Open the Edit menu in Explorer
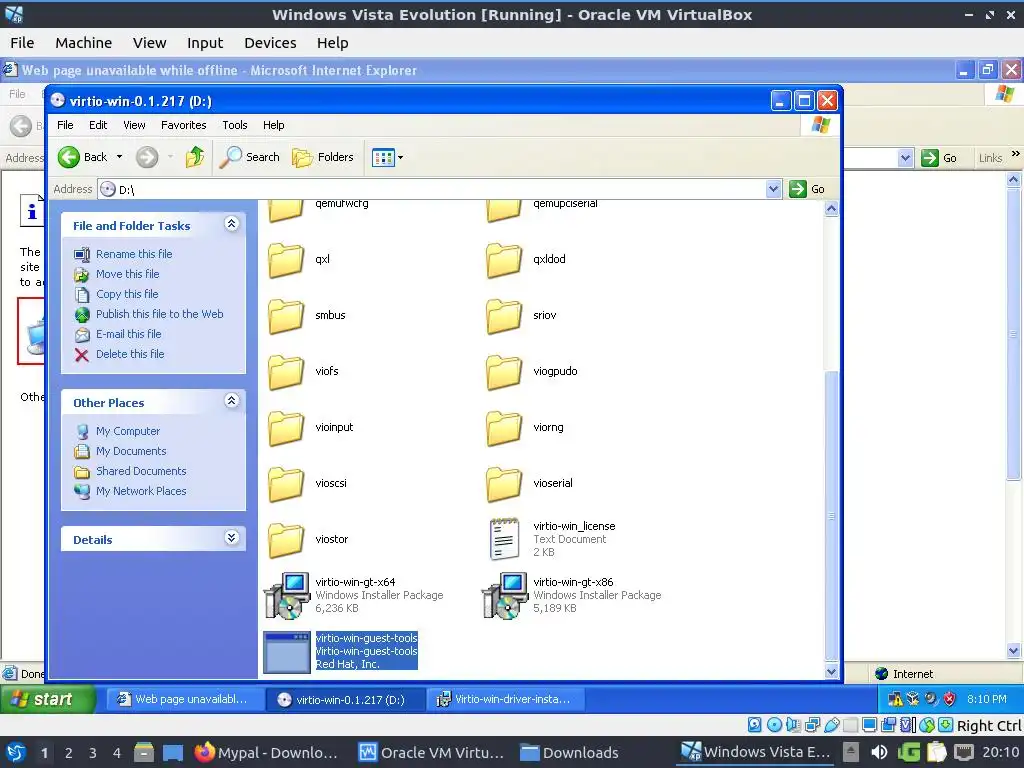Screen dimensions: 1024x768 [98, 125]
